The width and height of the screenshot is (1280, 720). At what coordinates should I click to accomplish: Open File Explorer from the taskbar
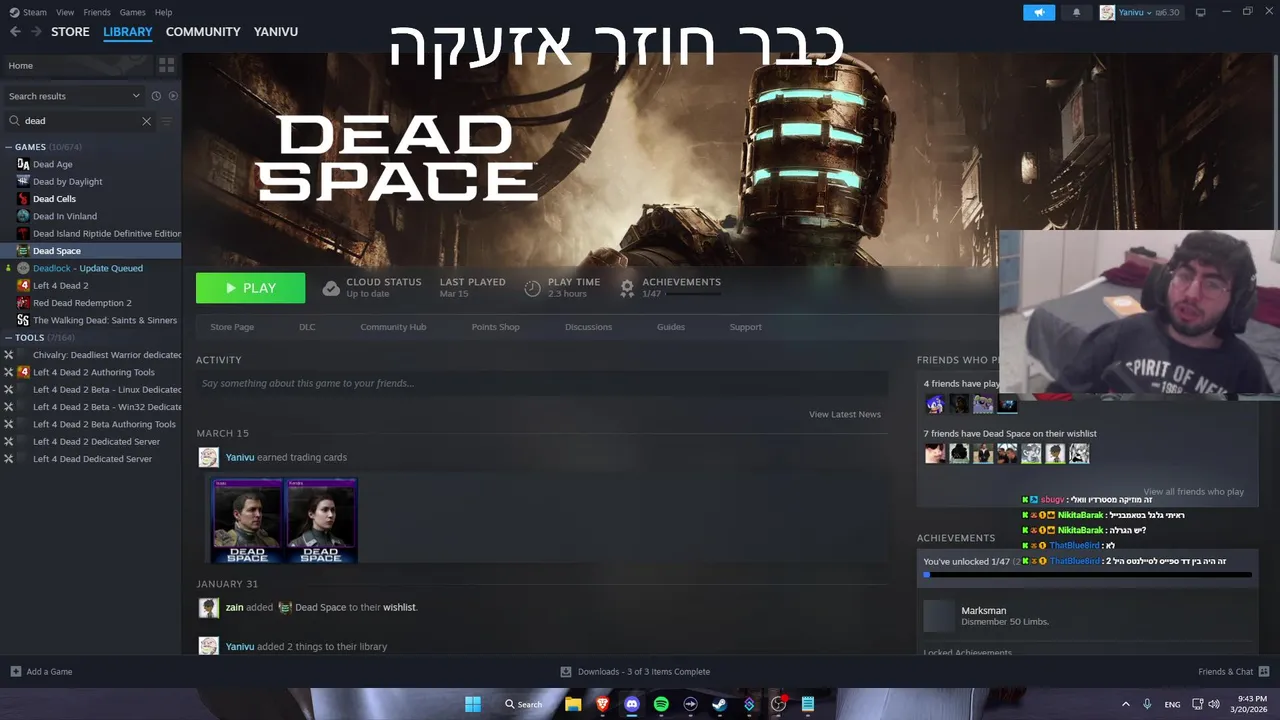(x=573, y=704)
